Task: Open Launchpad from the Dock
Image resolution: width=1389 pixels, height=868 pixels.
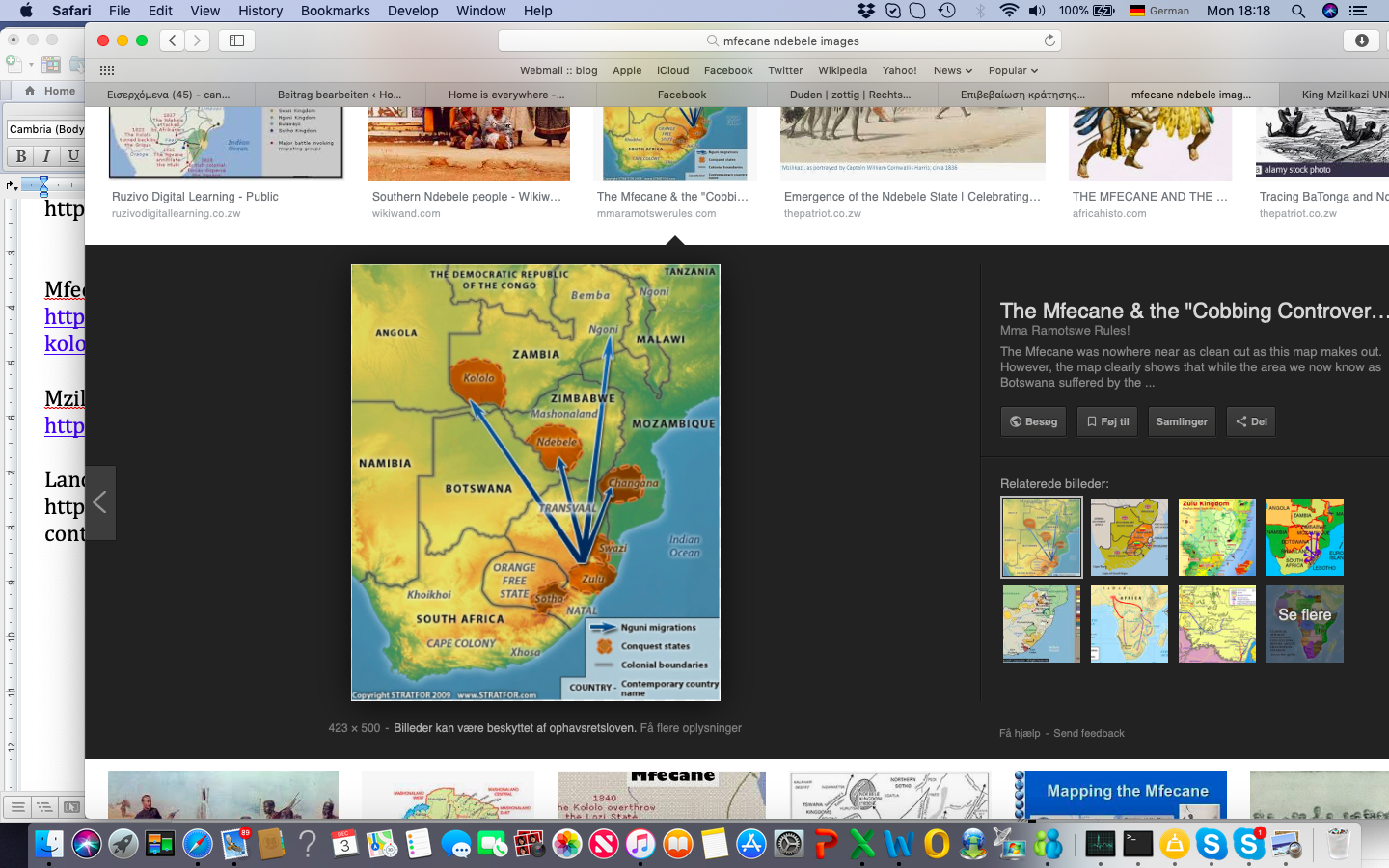Action: point(123,844)
